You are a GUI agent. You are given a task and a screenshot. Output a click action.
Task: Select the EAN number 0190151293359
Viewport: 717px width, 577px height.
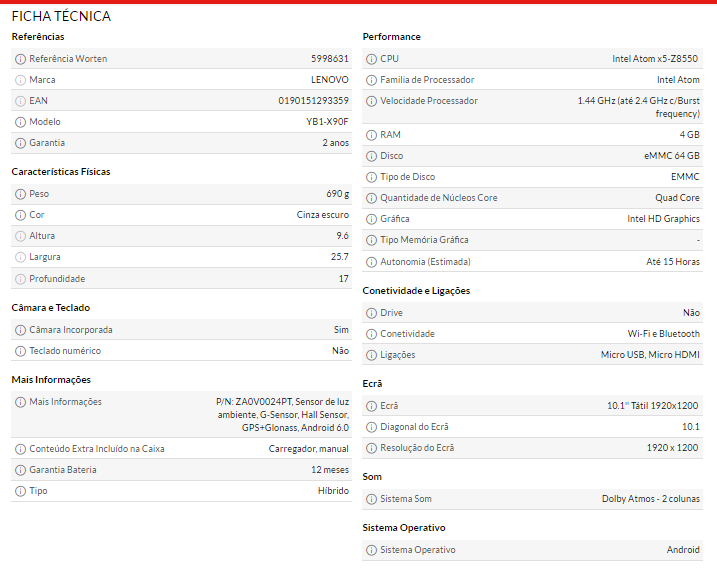pyautogui.click(x=313, y=101)
